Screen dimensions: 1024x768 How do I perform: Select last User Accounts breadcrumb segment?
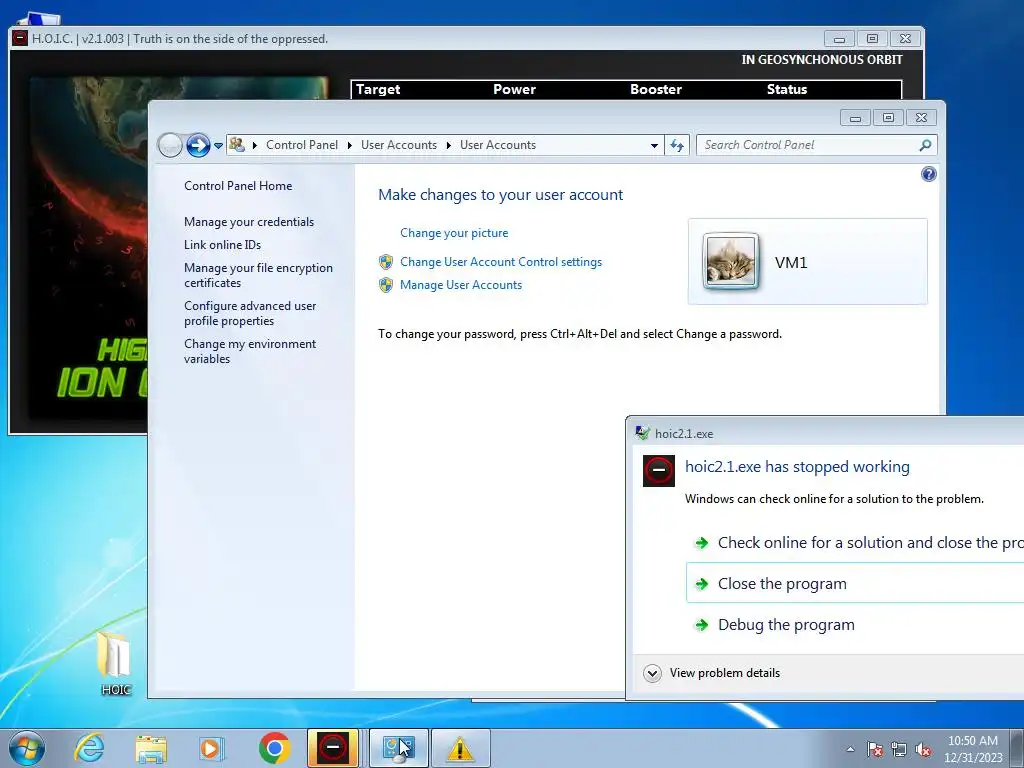coord(498,145)
